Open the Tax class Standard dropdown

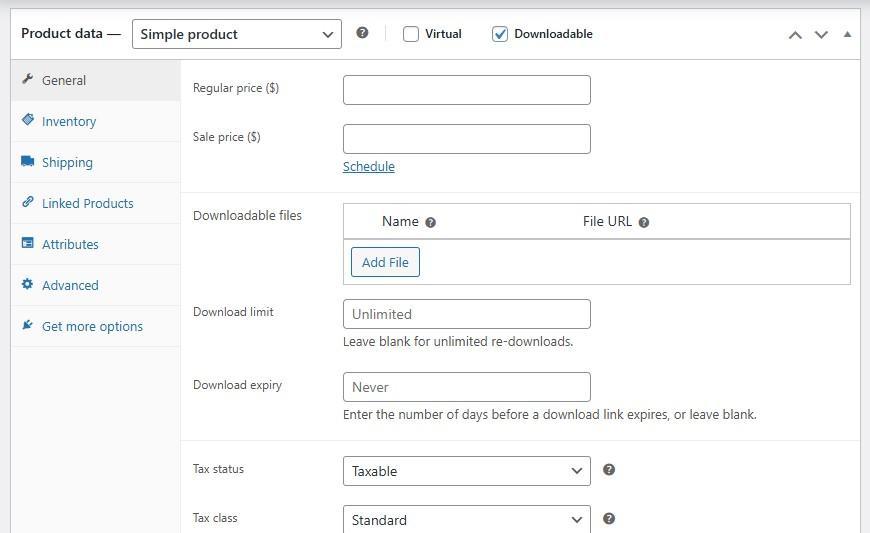[467, 519]
